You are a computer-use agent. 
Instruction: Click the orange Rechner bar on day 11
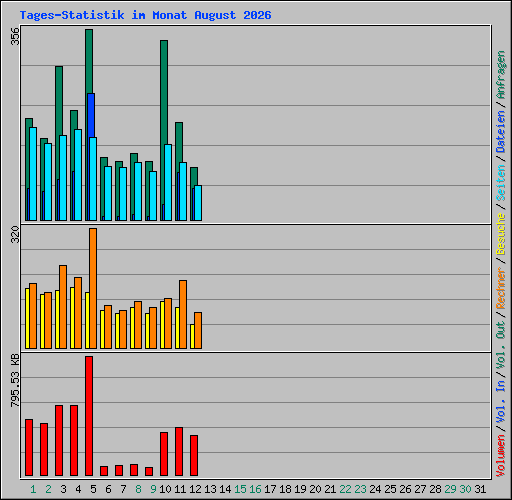(183, 314)
